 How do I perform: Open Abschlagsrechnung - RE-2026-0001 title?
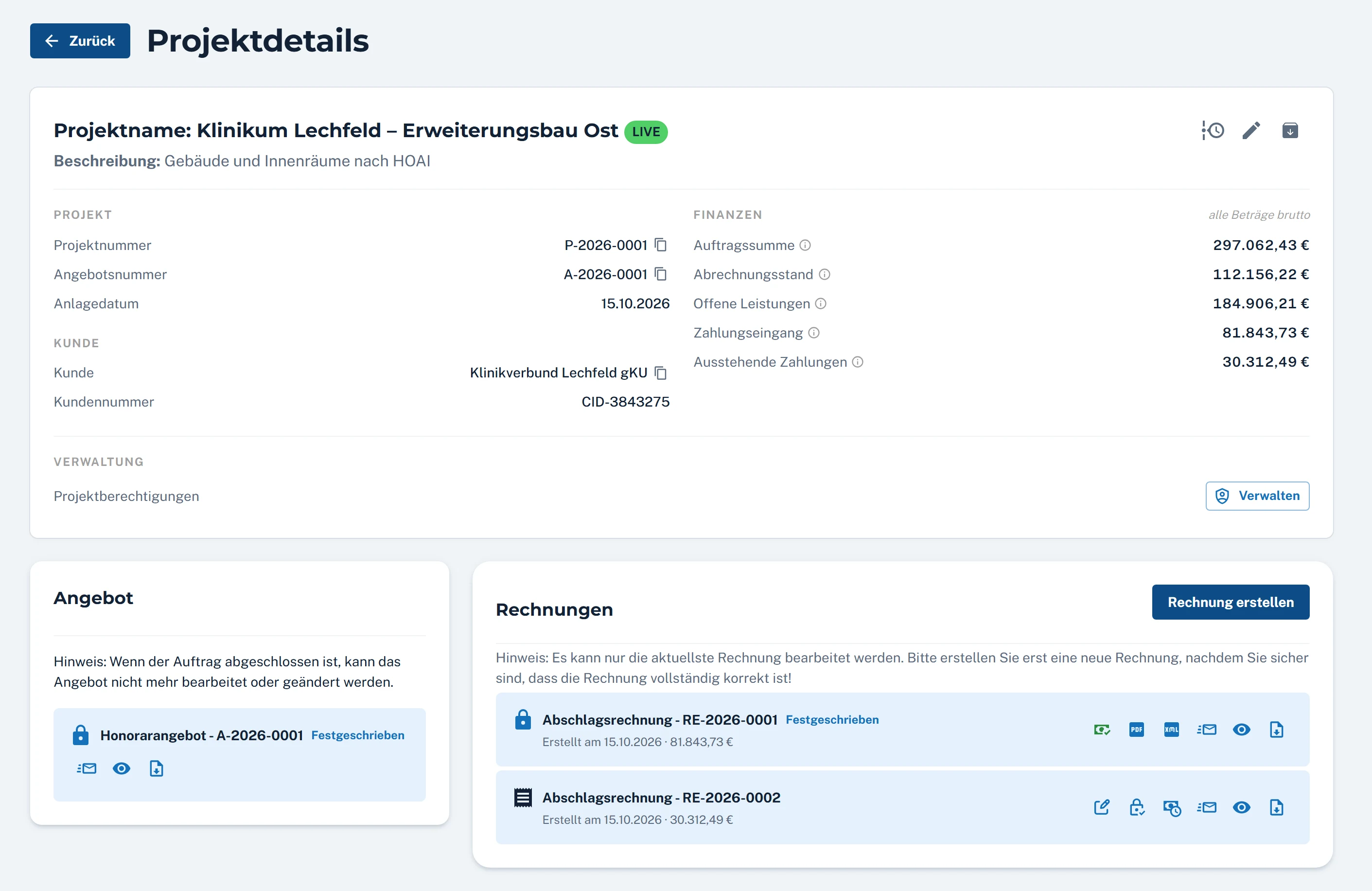pyautogui.click(x=659, y=720)
